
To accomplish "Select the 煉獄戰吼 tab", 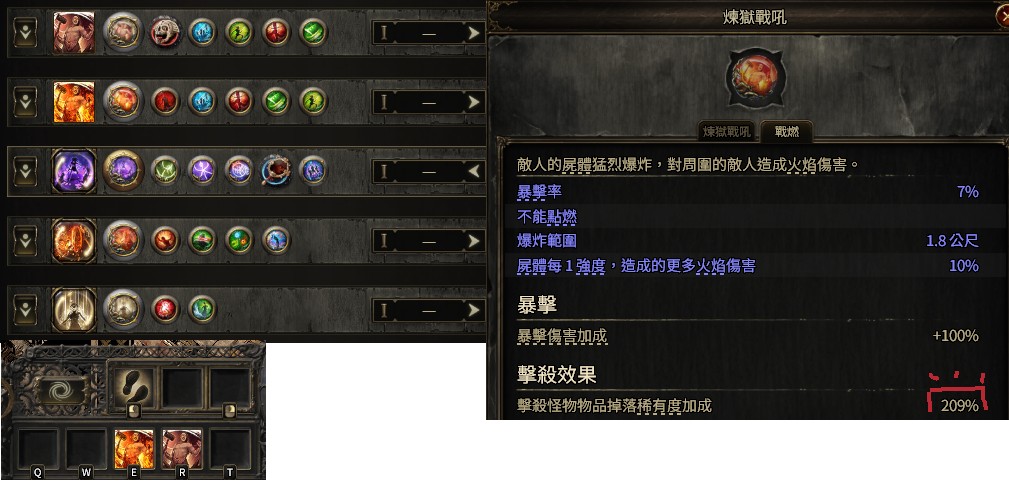I will pos(727,132).
